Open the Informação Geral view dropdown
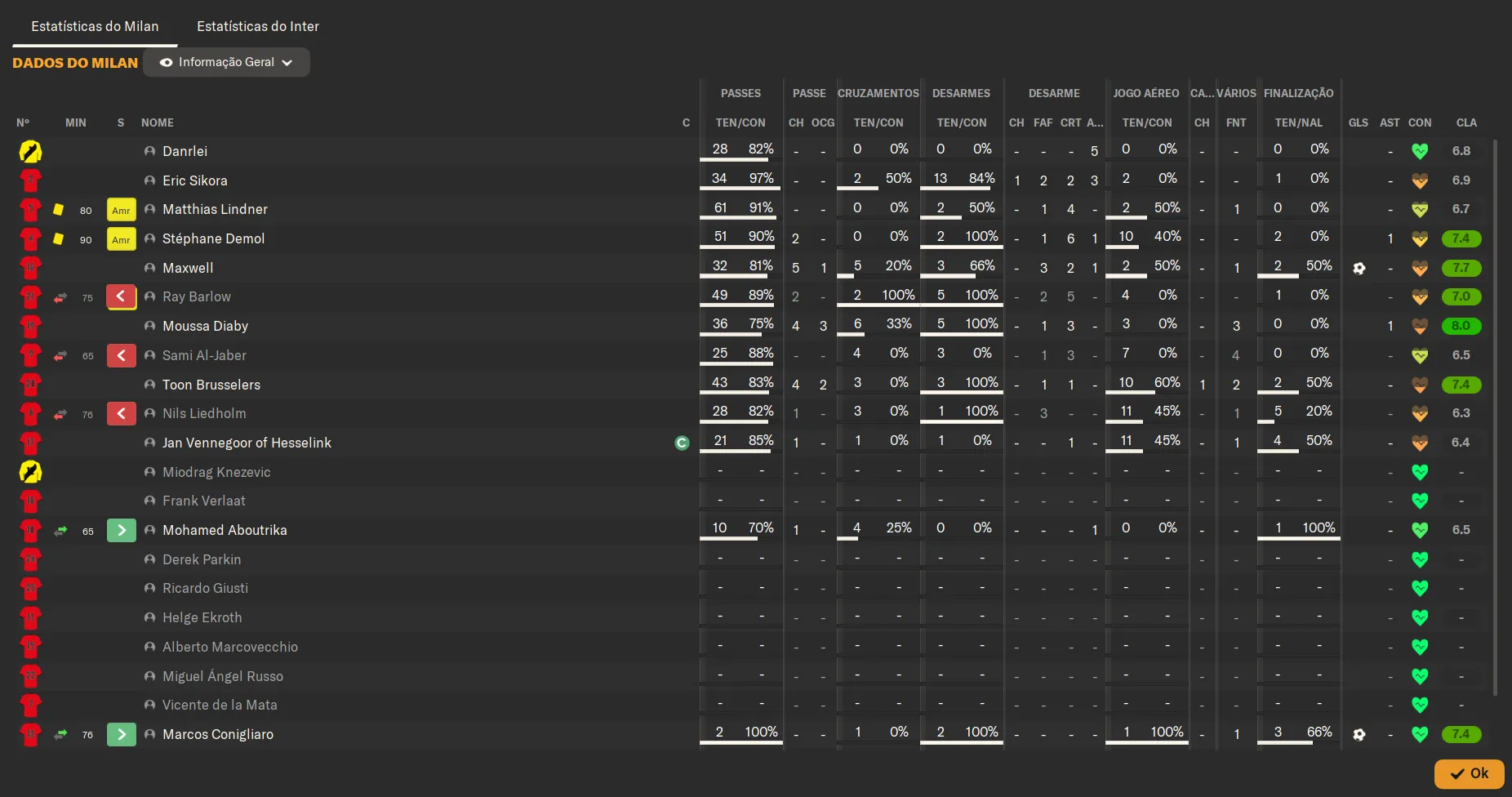Viewport: 1512px width, 797px height. tap(226, 62)
